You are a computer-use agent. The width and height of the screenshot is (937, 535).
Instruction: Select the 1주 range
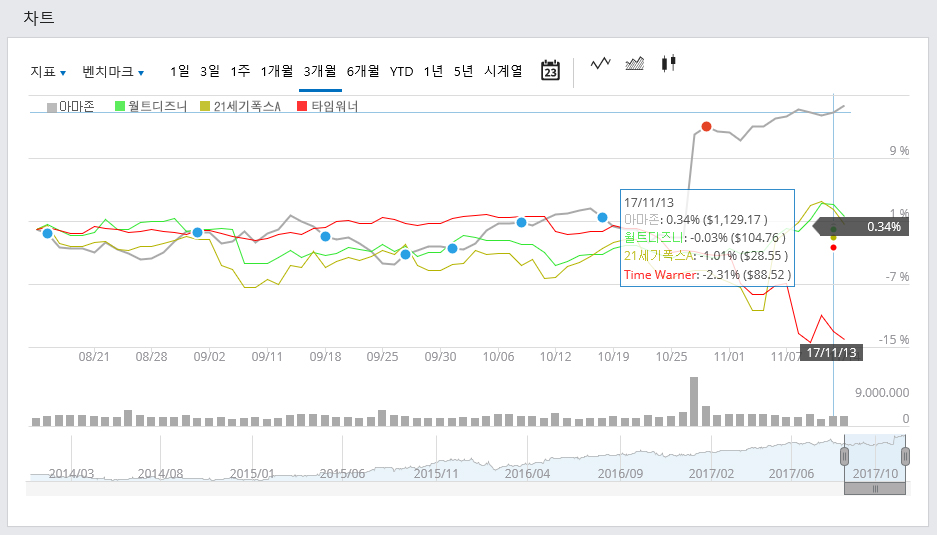[x=240, y=71]
